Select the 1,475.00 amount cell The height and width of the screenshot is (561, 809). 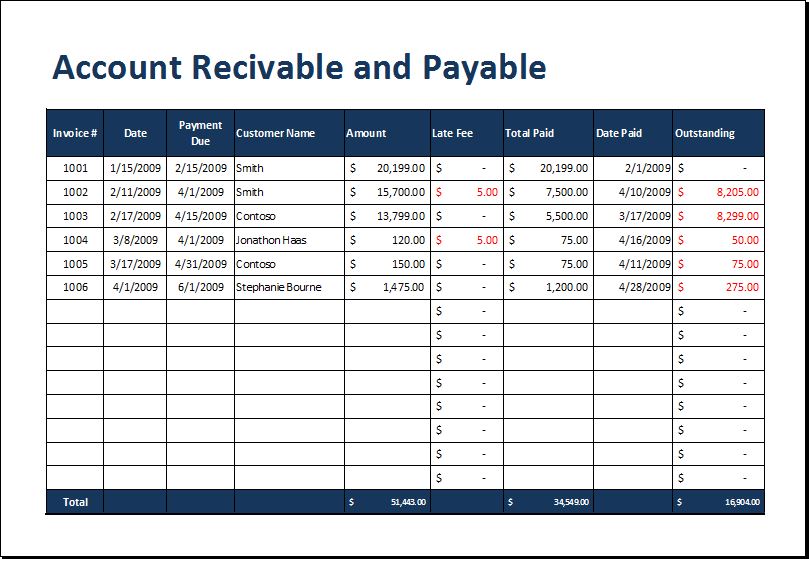tap(388, 288)
